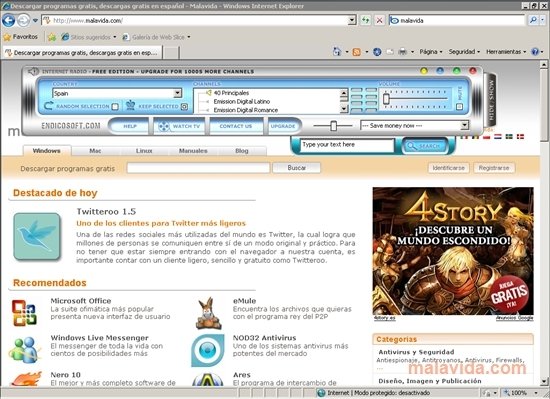Click the NOD32 Antivirus eye icon
The image size is (550, 399).
click(x=208, y=350)
